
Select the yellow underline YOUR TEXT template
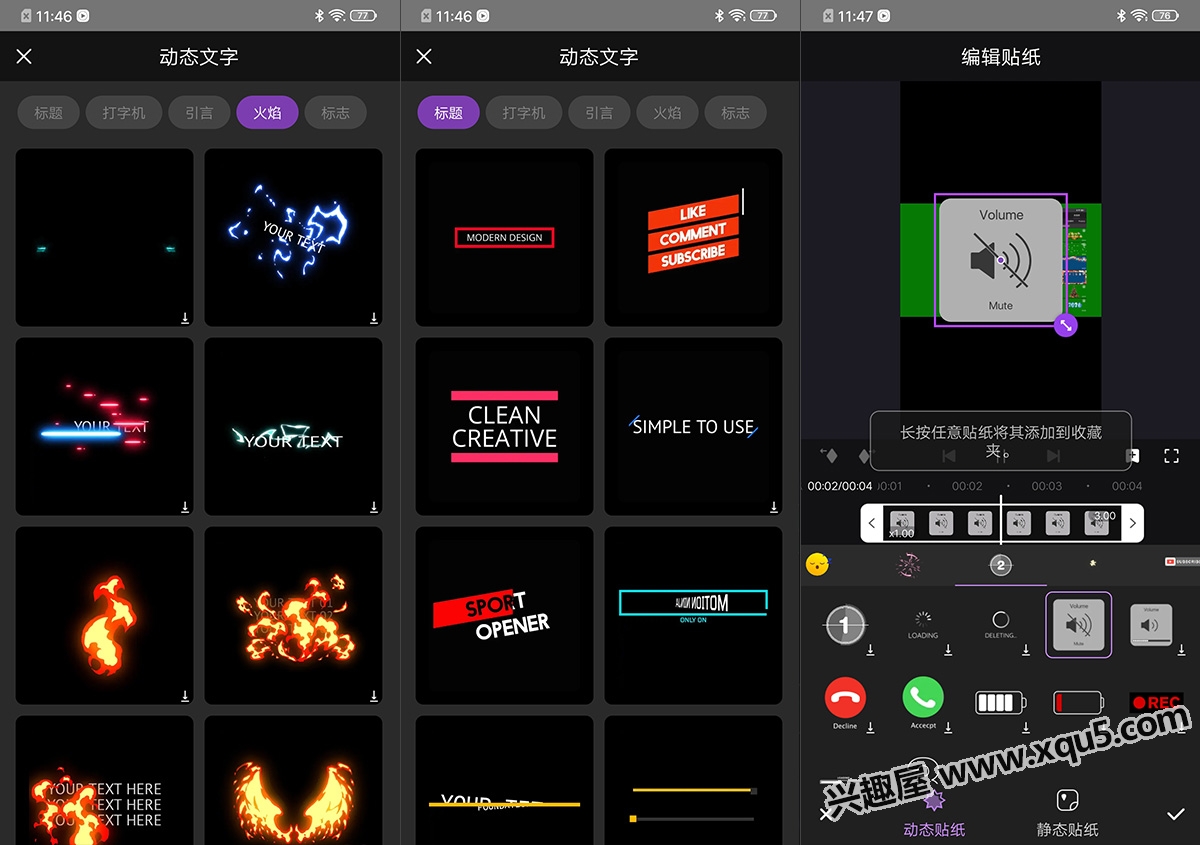(504, 780)
